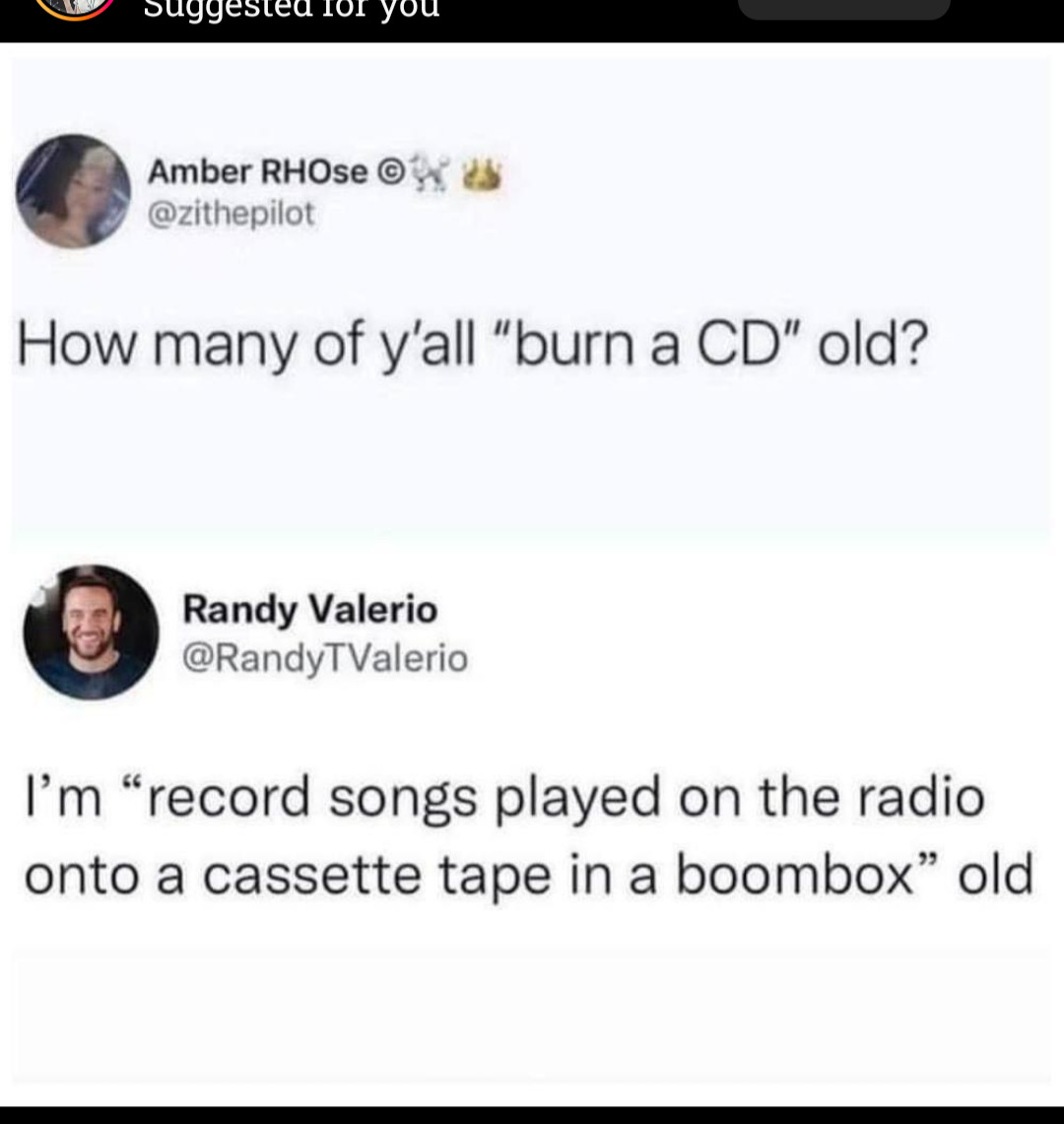
Task: Tap the "Suggested for you" label
Action: click(x=291, y=10)
